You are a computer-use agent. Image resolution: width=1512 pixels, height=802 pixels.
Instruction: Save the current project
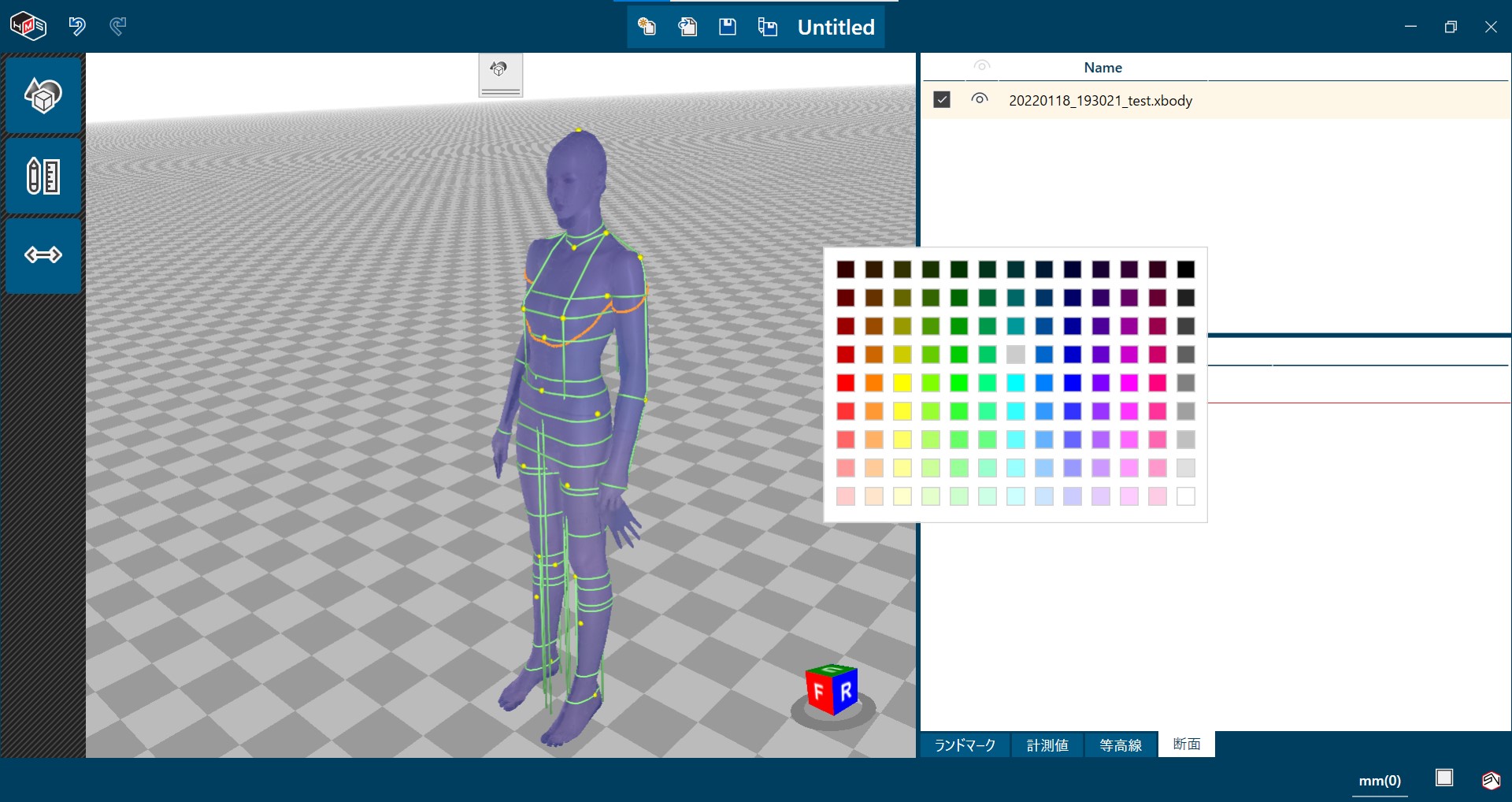tap(728, 27)
